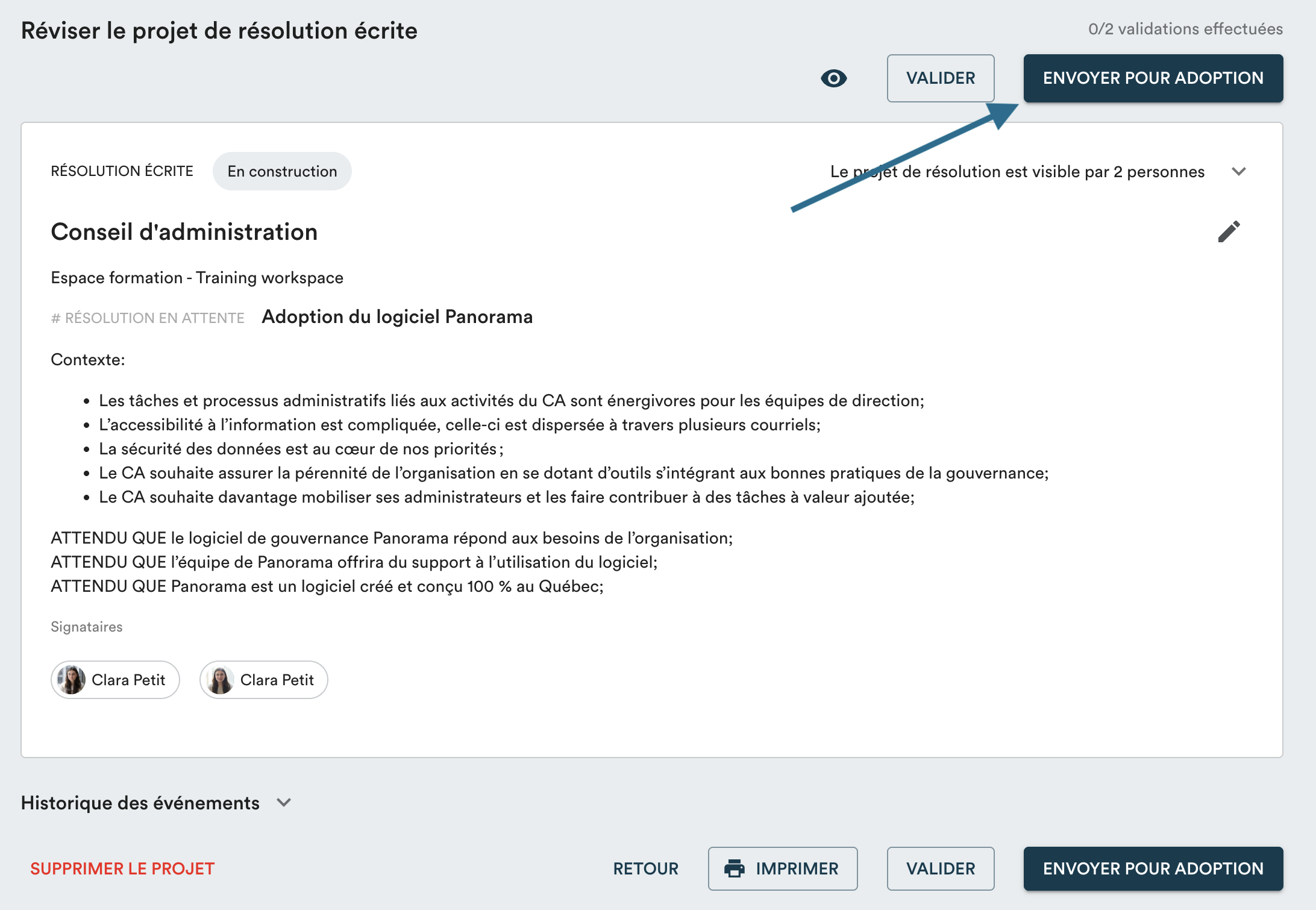Click the visibility text about 2 personnes
Screen dimensions: 1316x910
tap(1017, 172)
